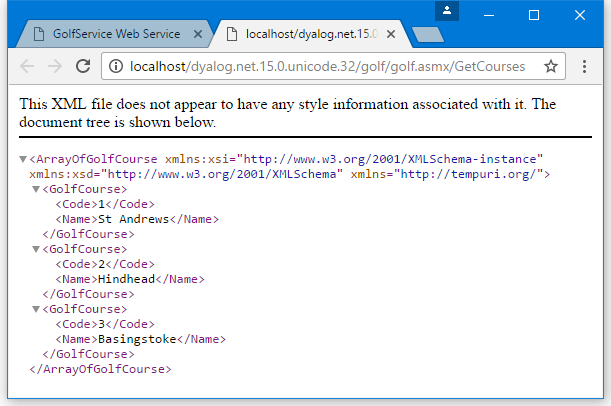Bookmark this page with the star icon

[550, 67]
